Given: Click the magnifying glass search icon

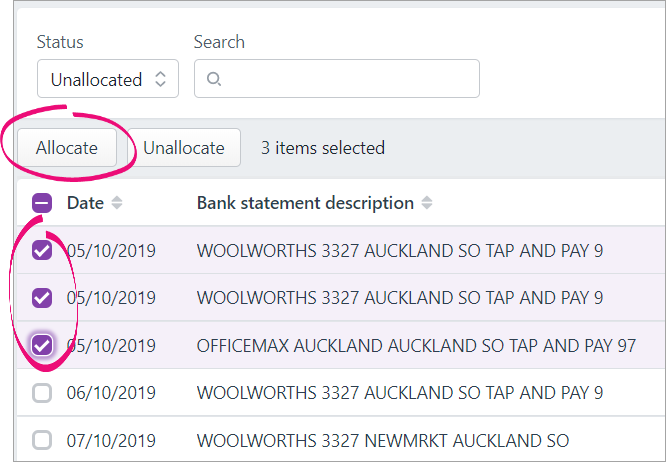Looking at the screenshot, I should pos(213,79).
